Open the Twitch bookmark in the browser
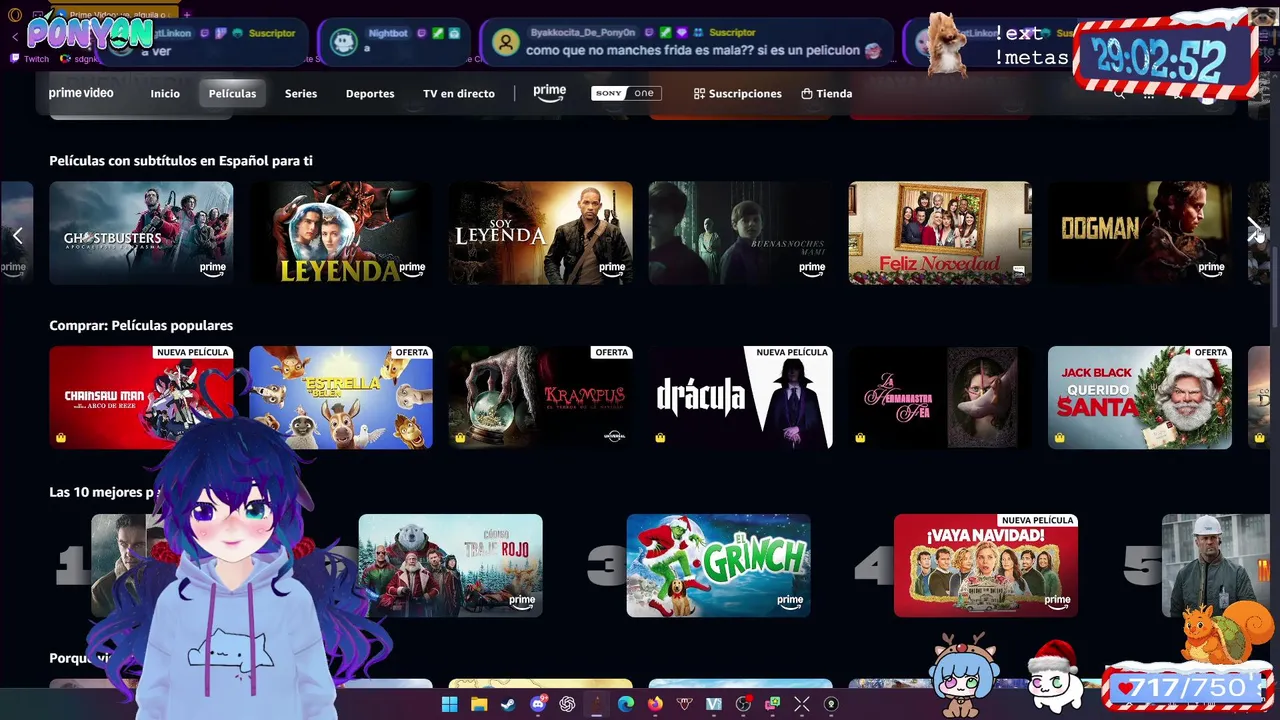The image size is (1280, 720). (x=30, y=59)
